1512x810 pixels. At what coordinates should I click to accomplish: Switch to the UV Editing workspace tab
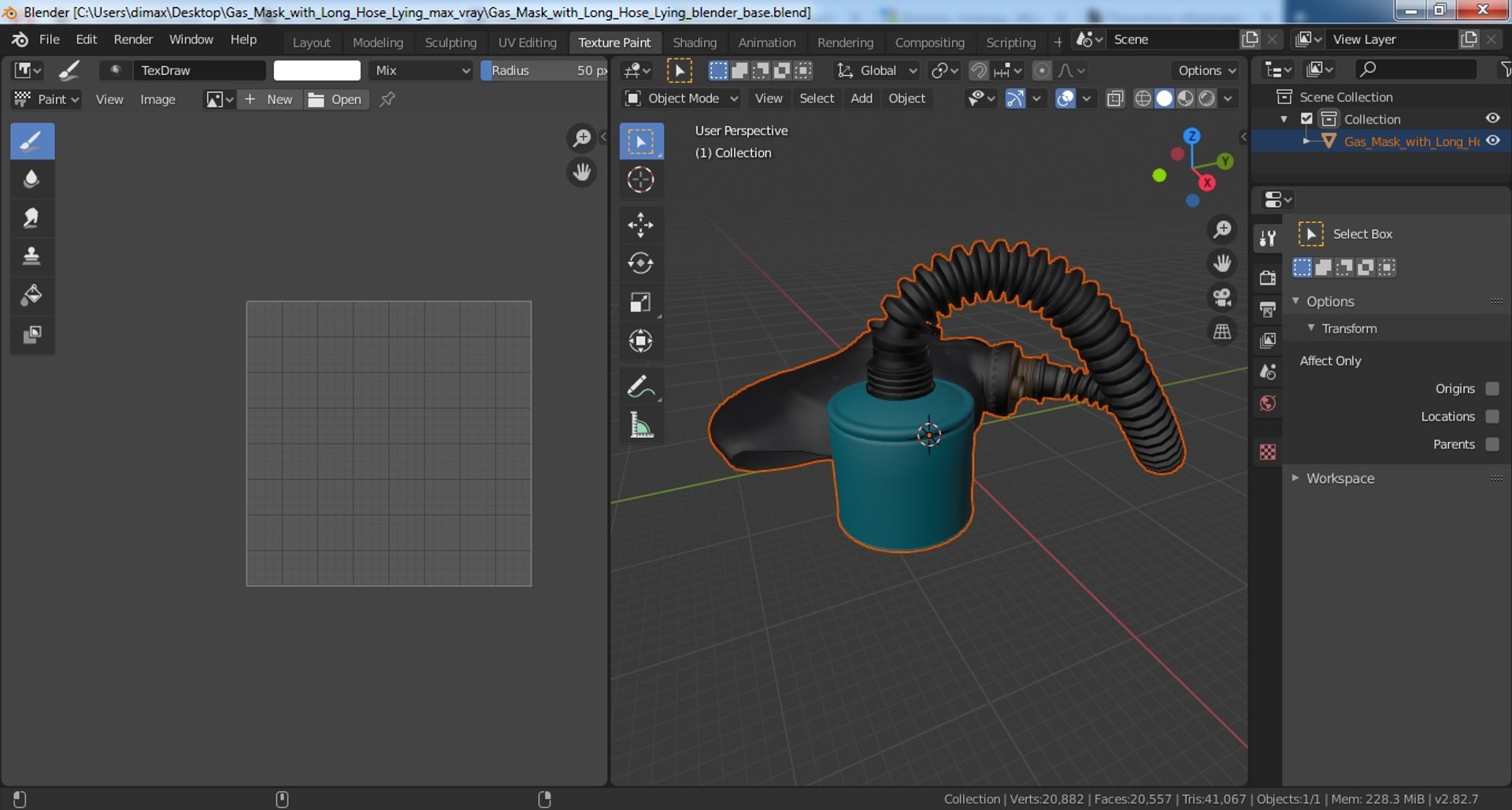click(527, 43)
